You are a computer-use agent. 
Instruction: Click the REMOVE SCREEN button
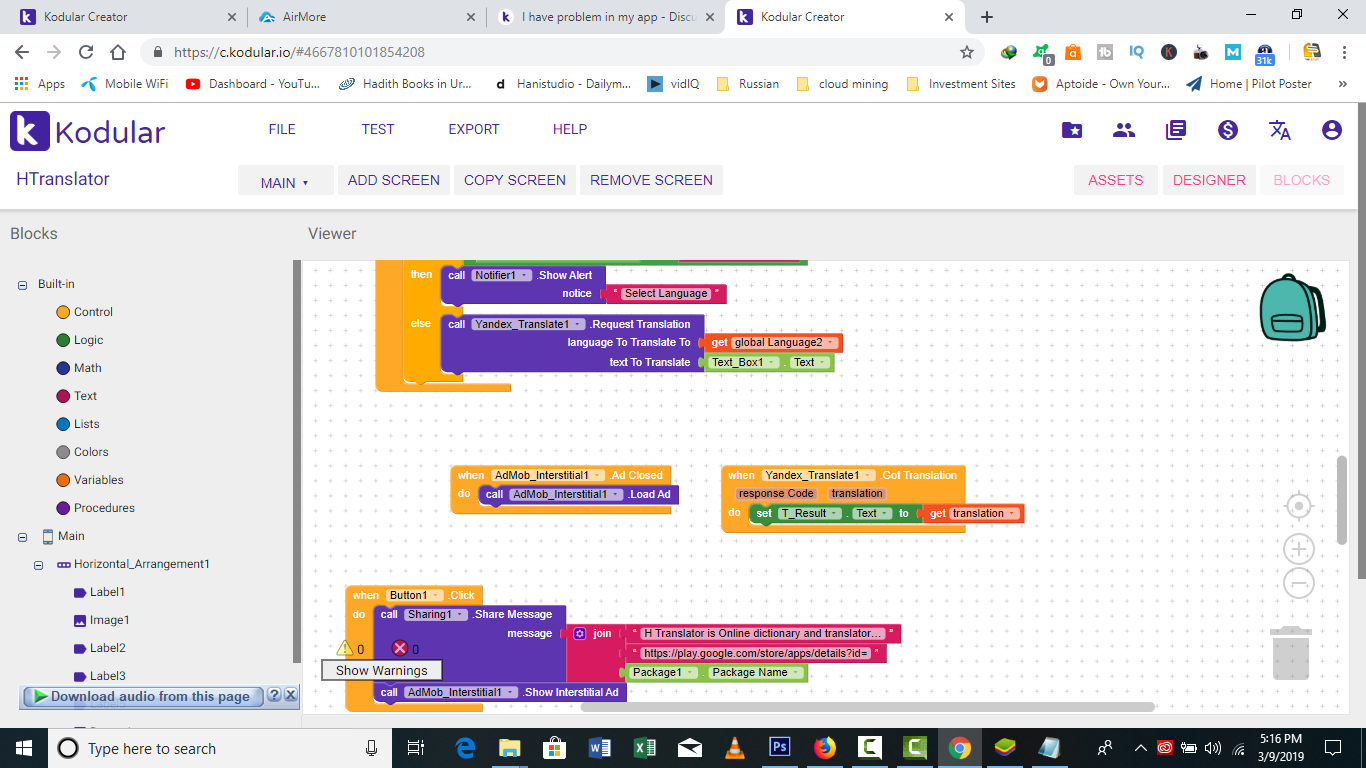tap(651, 180)
